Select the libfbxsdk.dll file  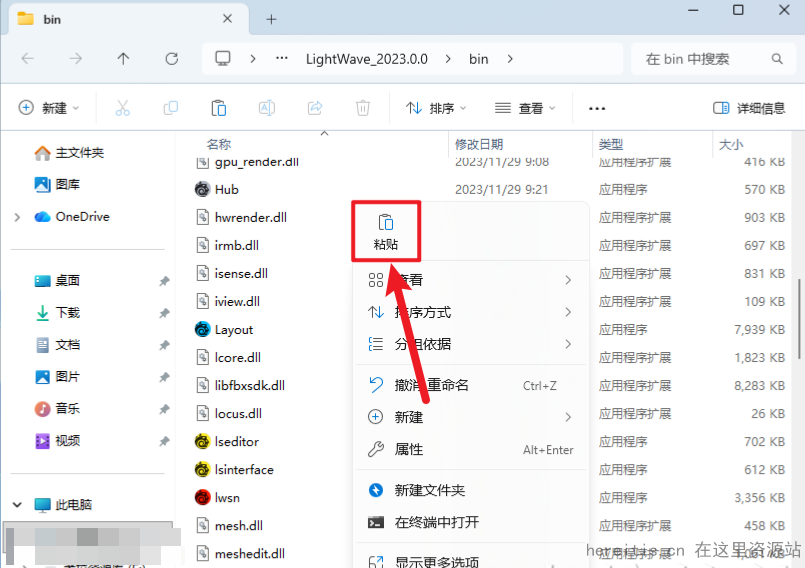pyautogui.click(x=250, y=385)
